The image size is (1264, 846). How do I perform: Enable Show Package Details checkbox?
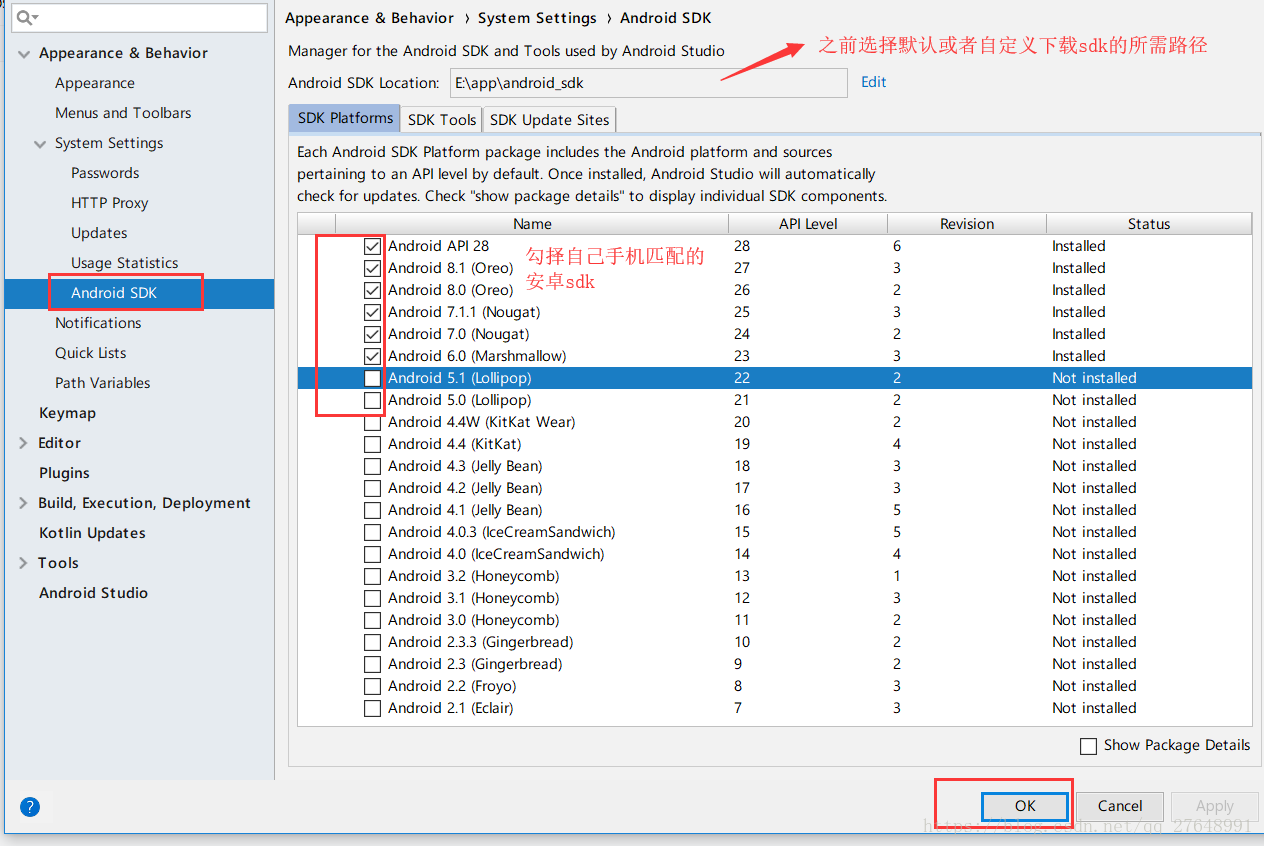pos(1088,746)
